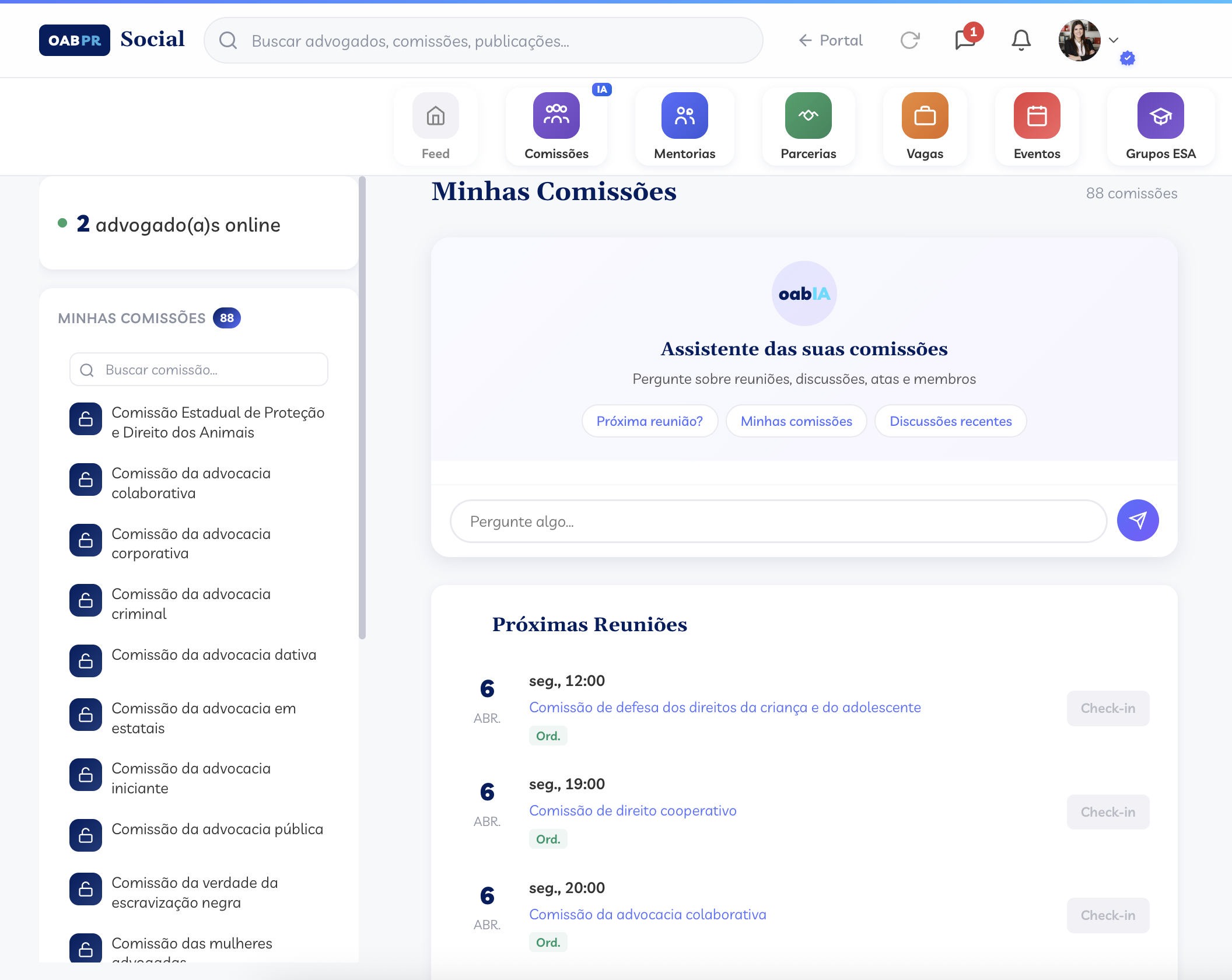Open the Parcerias section

pyautogui.click(x=808, y=124)
